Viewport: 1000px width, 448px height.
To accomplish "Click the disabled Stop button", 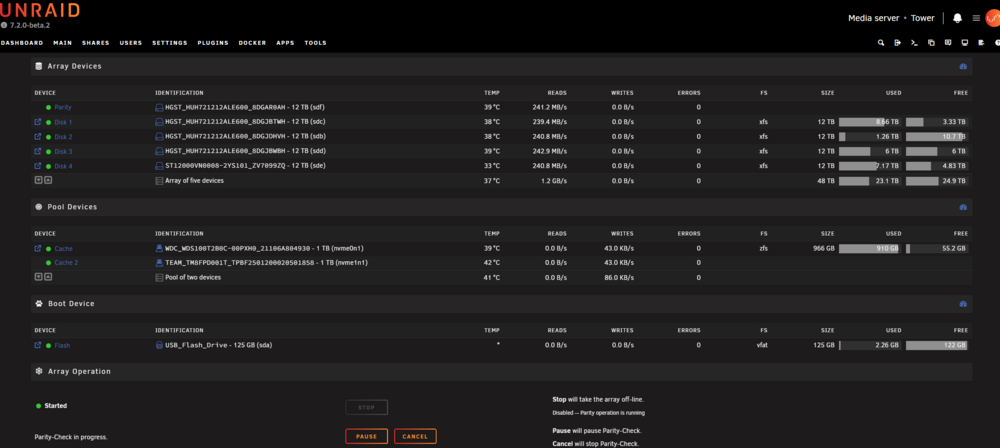I will (x=367, y=407).
